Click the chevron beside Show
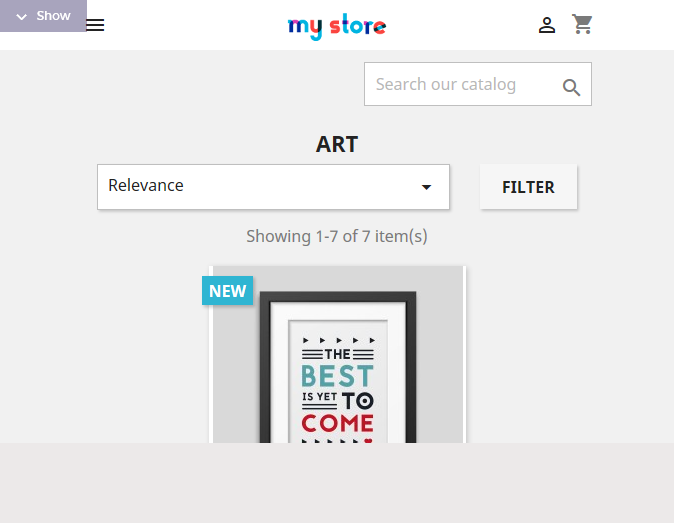674x523 pixels. (21, 17)
